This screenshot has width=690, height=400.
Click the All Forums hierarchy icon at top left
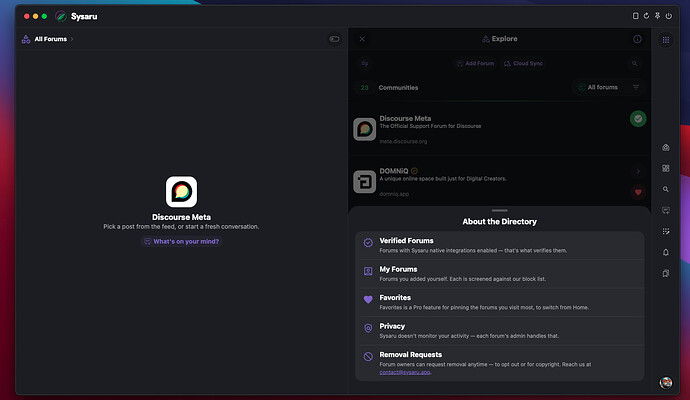coord(26,39)
